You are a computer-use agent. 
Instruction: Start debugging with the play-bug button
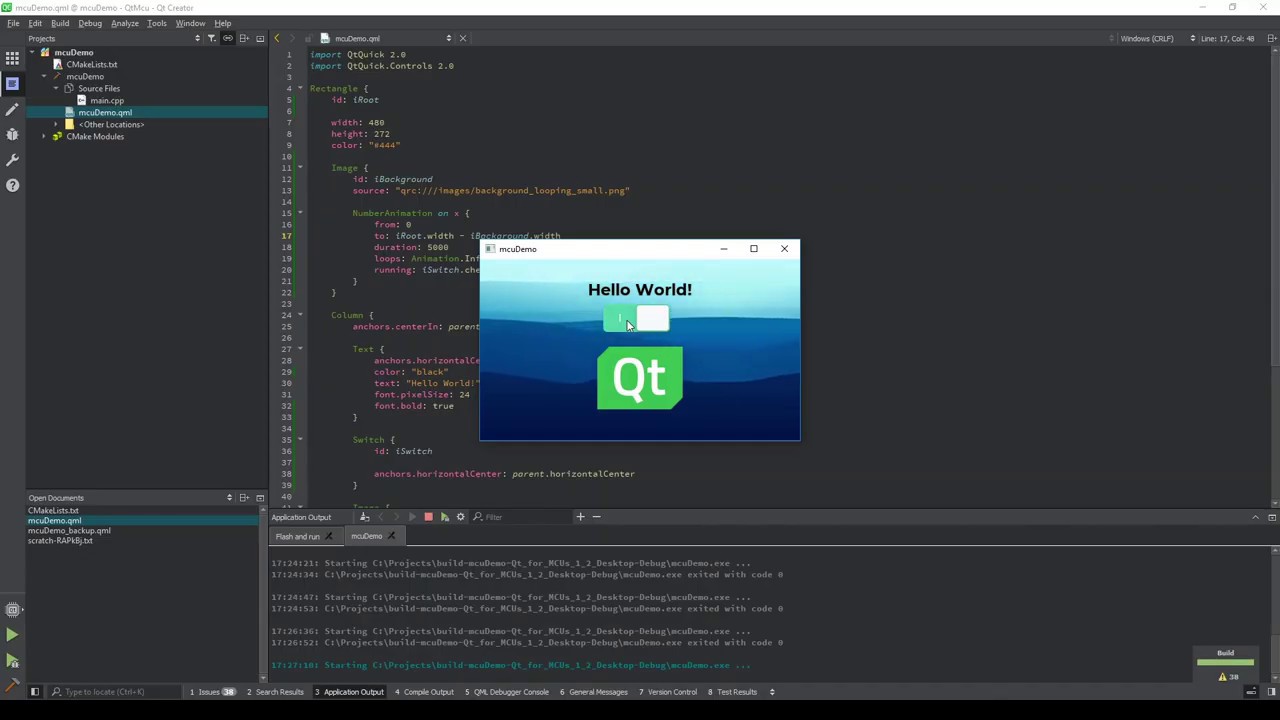[12, 660]
